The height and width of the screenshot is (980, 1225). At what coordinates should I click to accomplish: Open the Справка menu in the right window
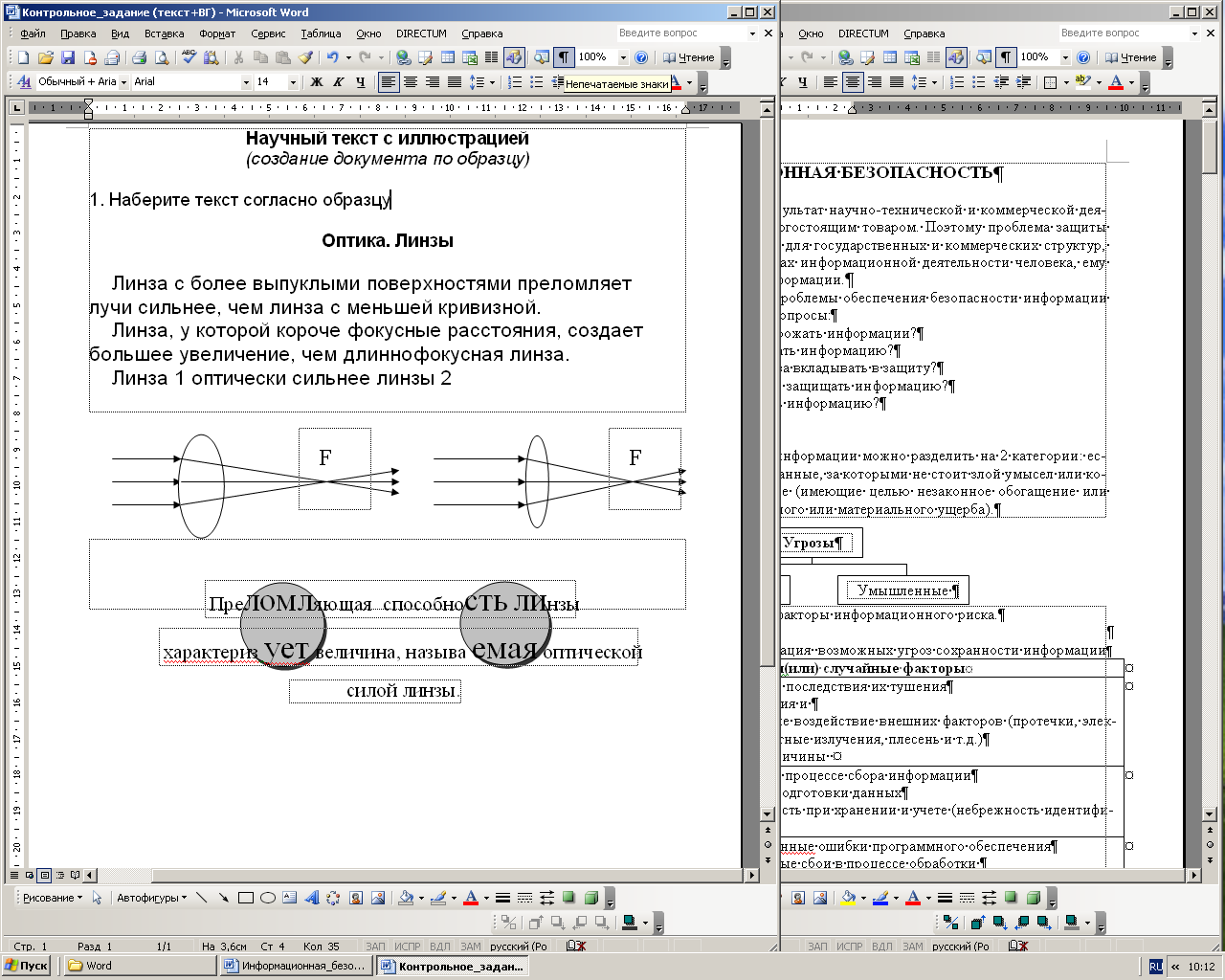pyautogui.click(x=924, y=33)
